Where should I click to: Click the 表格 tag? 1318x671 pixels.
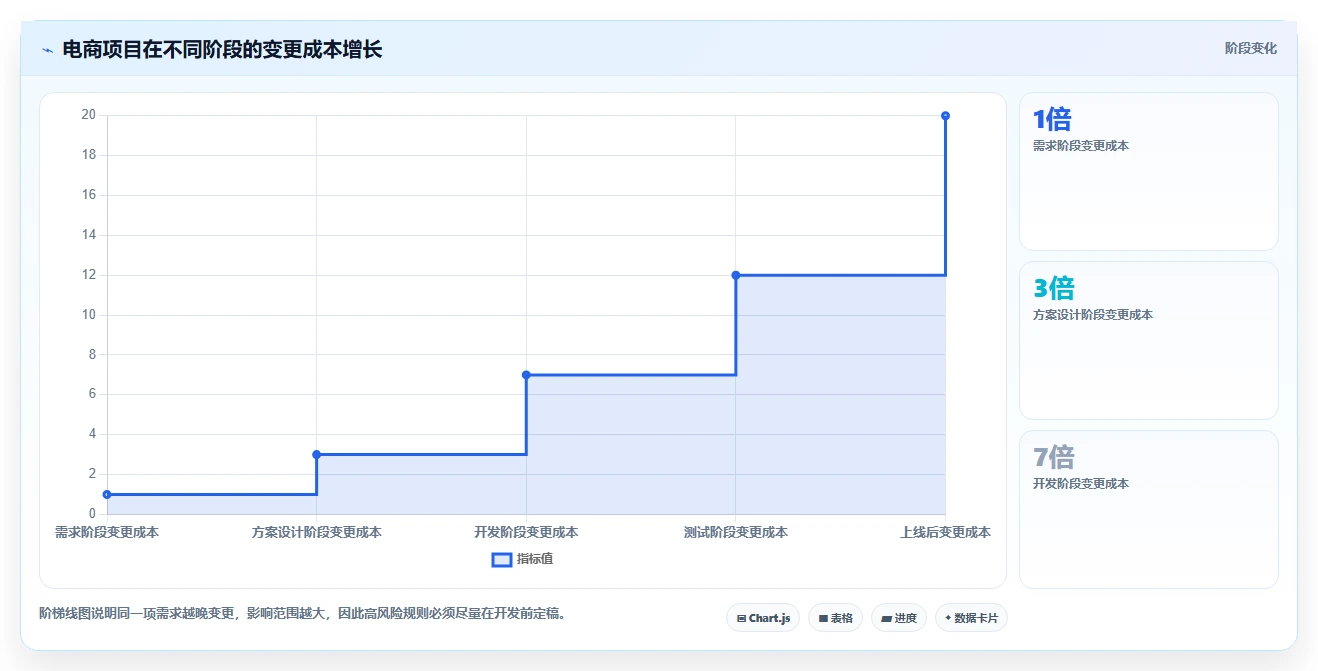[x=836, y=618]
